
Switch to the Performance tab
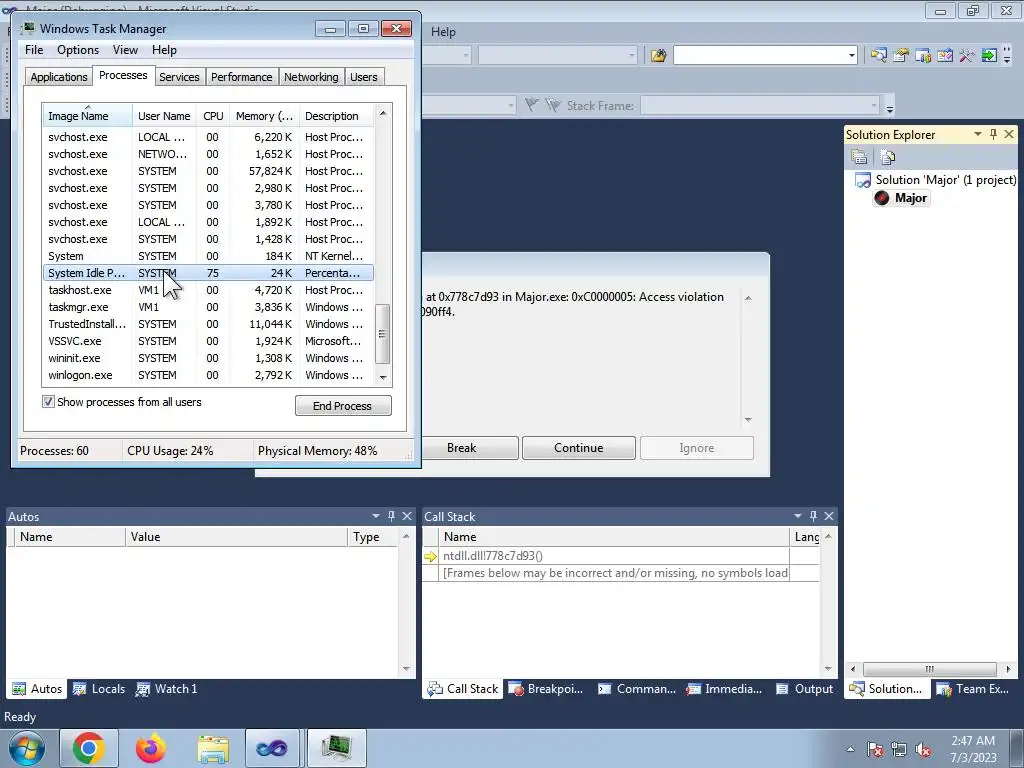pyautogui.click(x=242, y=77)
